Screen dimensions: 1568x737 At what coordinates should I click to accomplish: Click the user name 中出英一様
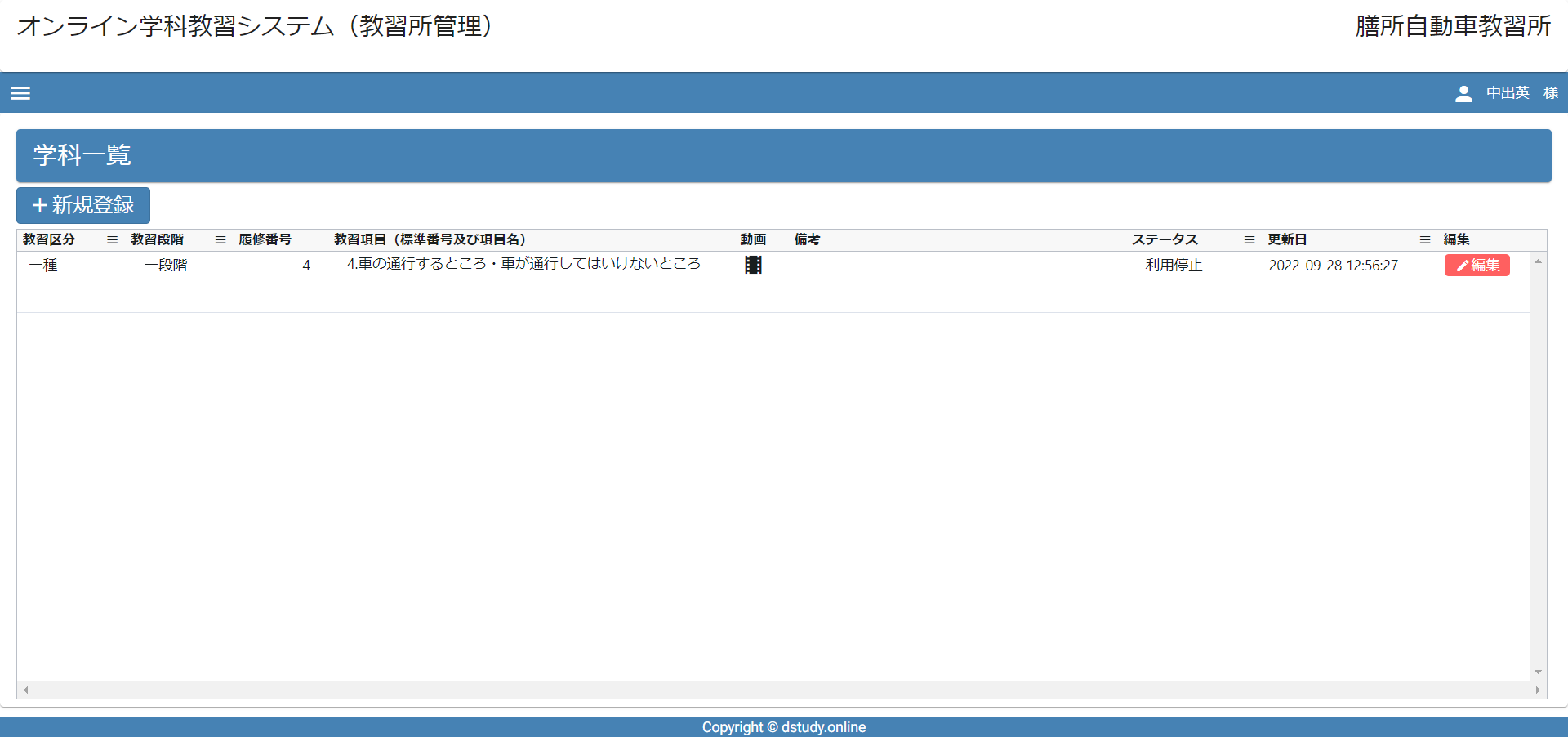[x=1521, y=93]
